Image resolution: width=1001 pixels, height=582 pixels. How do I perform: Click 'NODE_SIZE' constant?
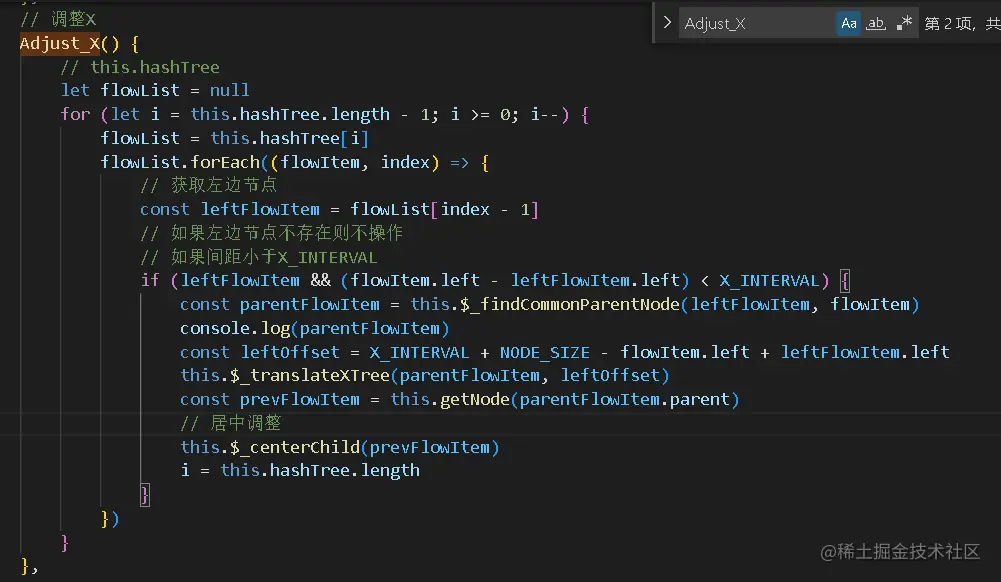click(545, 352)
